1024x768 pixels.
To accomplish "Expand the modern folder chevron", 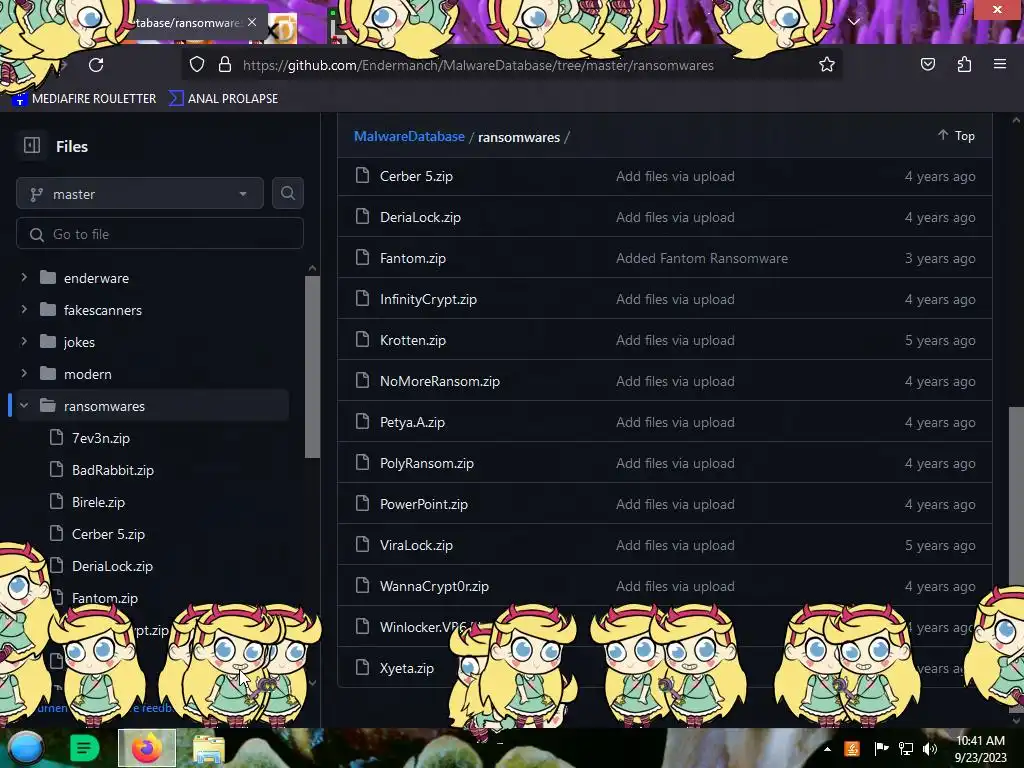I will [x=24, y=373].
